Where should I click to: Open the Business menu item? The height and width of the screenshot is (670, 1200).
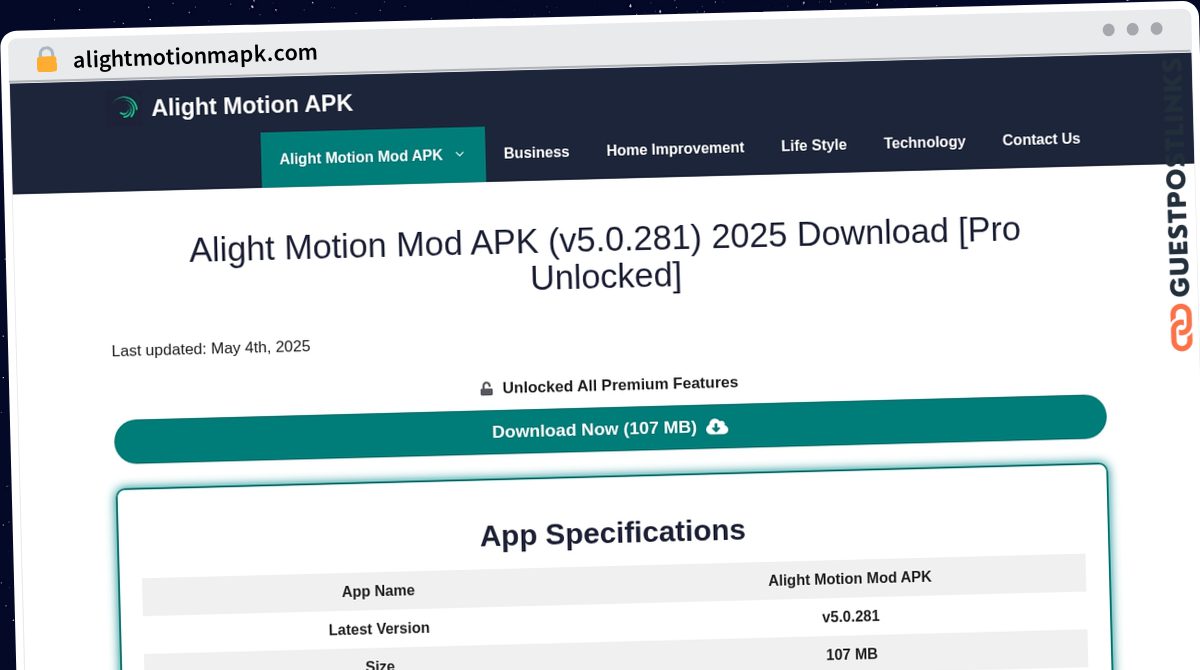(x=536, y=152)
